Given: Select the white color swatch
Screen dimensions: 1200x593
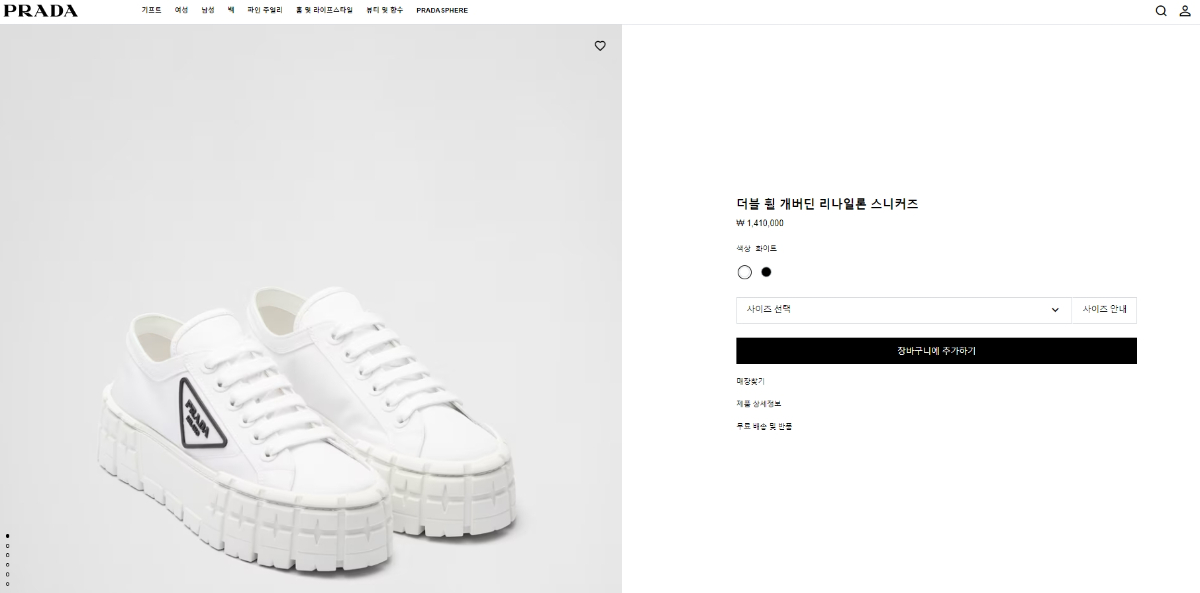Looking at the screenshot, I should tap(744, 272).
